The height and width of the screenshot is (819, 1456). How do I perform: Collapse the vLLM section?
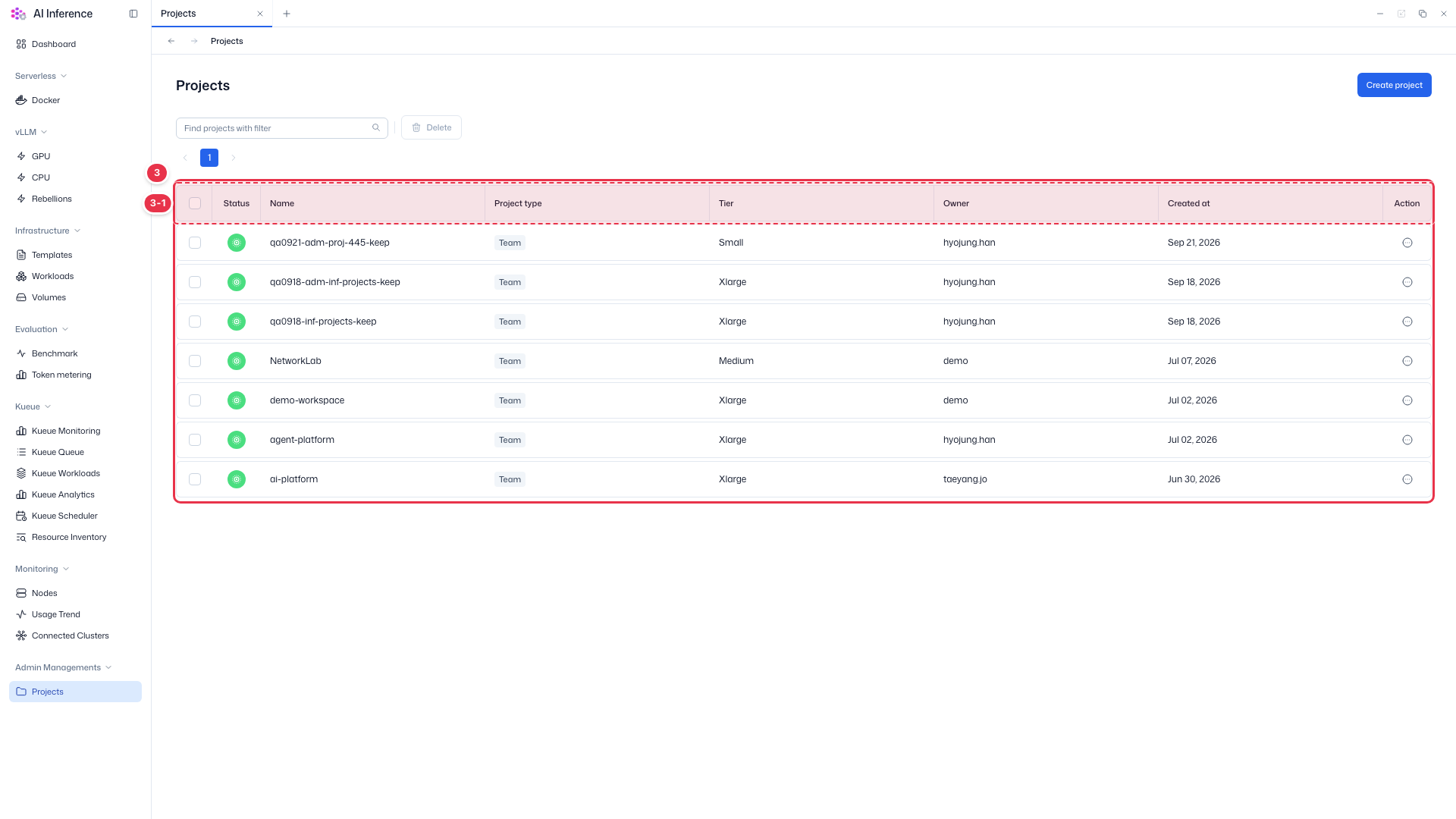(31, 132)
